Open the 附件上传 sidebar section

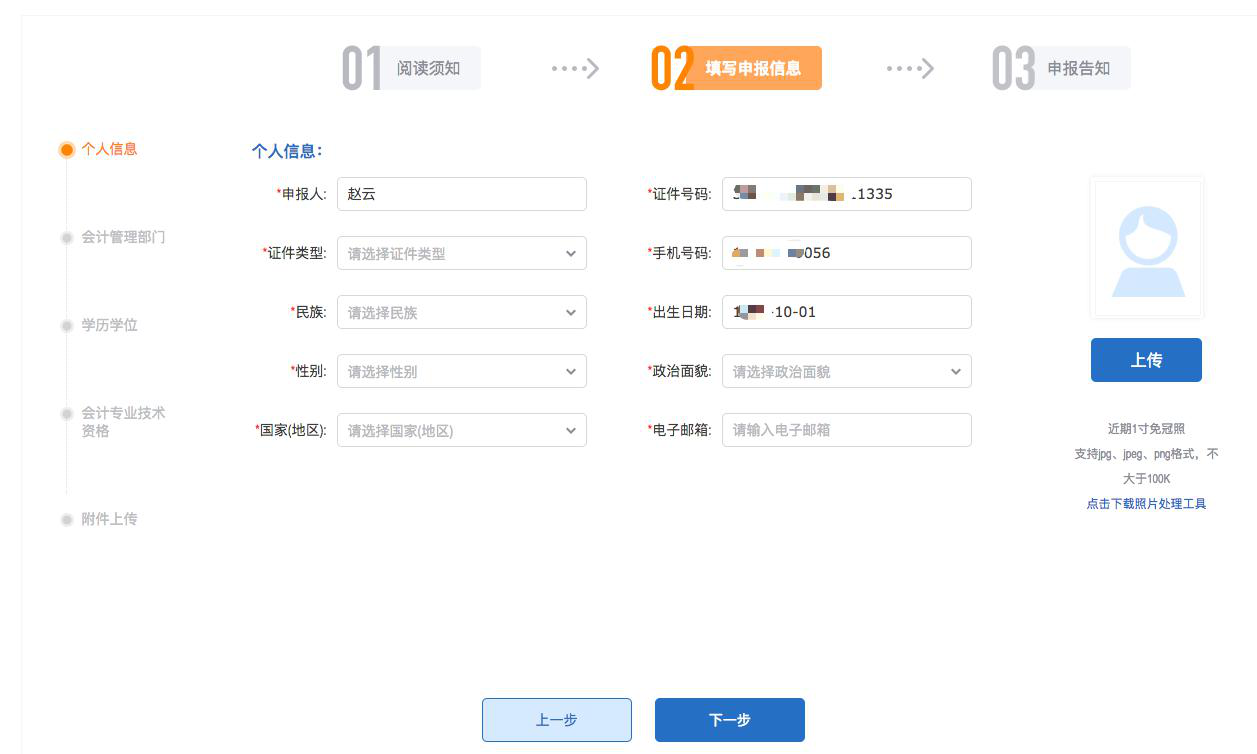click(x=109, y=519)
